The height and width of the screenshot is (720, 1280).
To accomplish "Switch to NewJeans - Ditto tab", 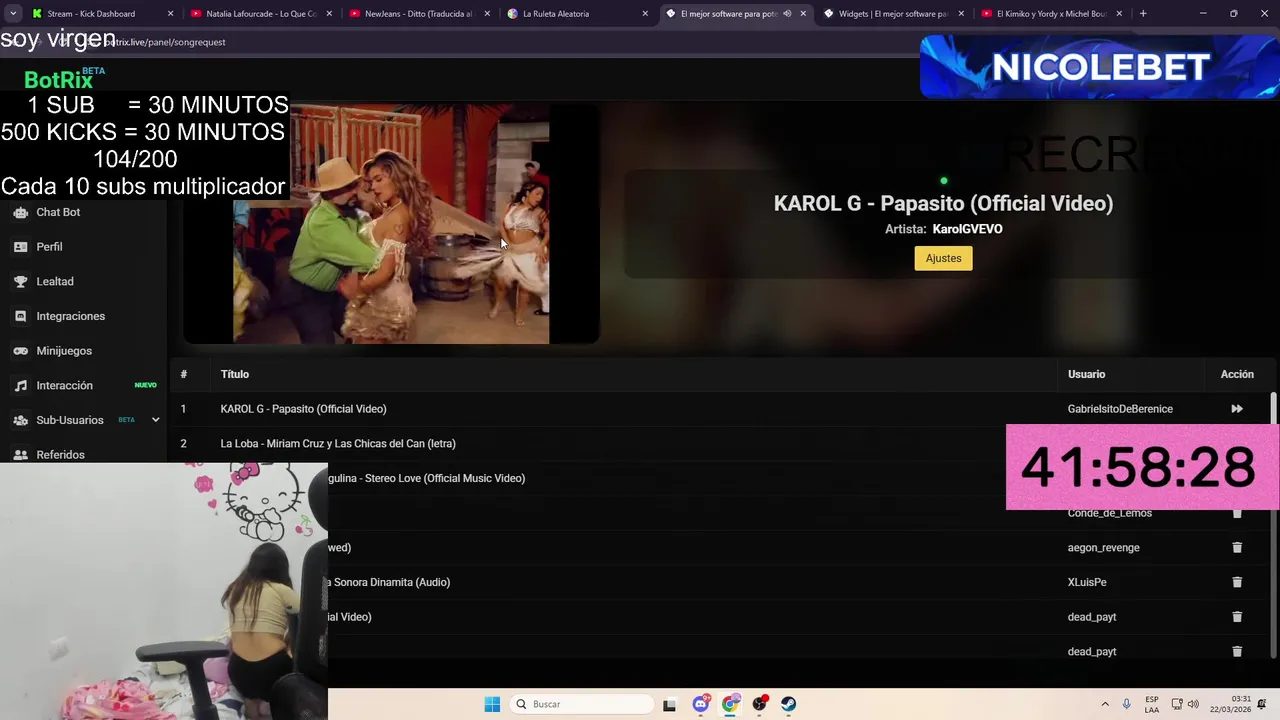I will click(x=418, y=14).
